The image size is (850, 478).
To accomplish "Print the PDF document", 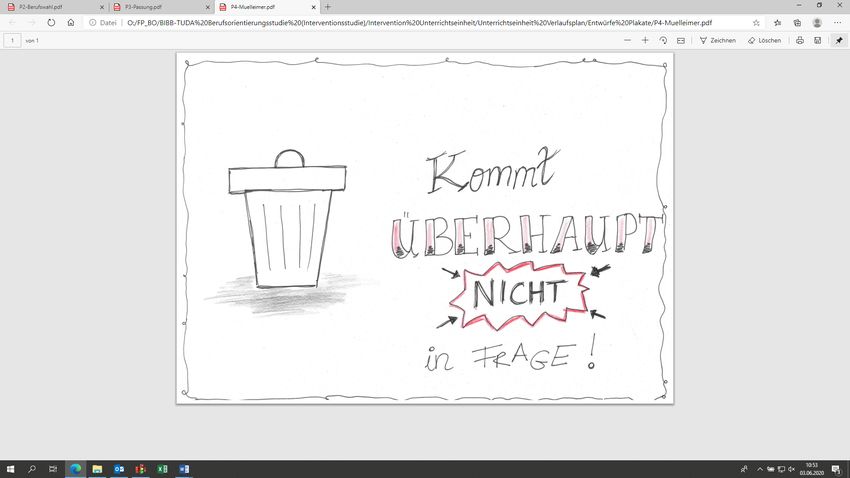I will 799,40.
